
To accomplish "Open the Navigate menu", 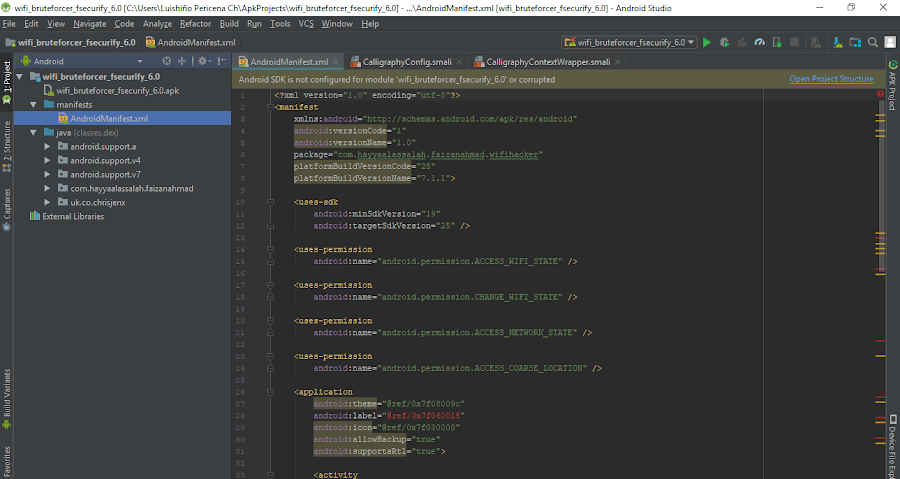I will 90,24.
